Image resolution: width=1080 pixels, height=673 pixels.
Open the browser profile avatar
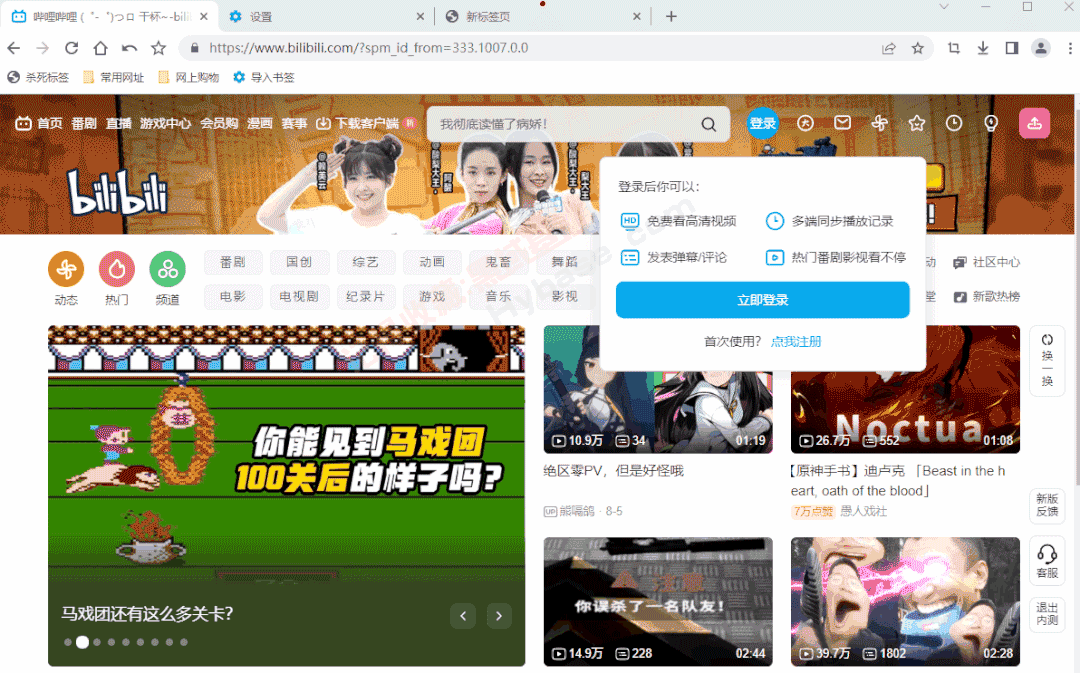[1041, 48]
